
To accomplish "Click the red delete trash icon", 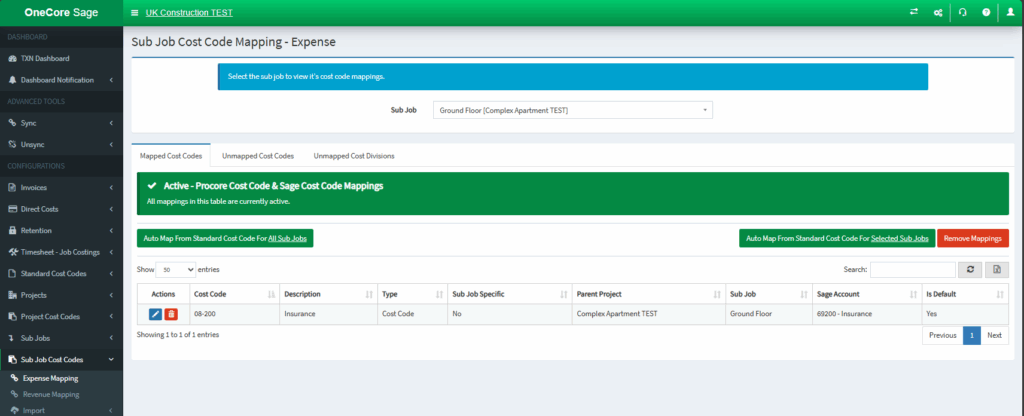I will coord(171,314).
